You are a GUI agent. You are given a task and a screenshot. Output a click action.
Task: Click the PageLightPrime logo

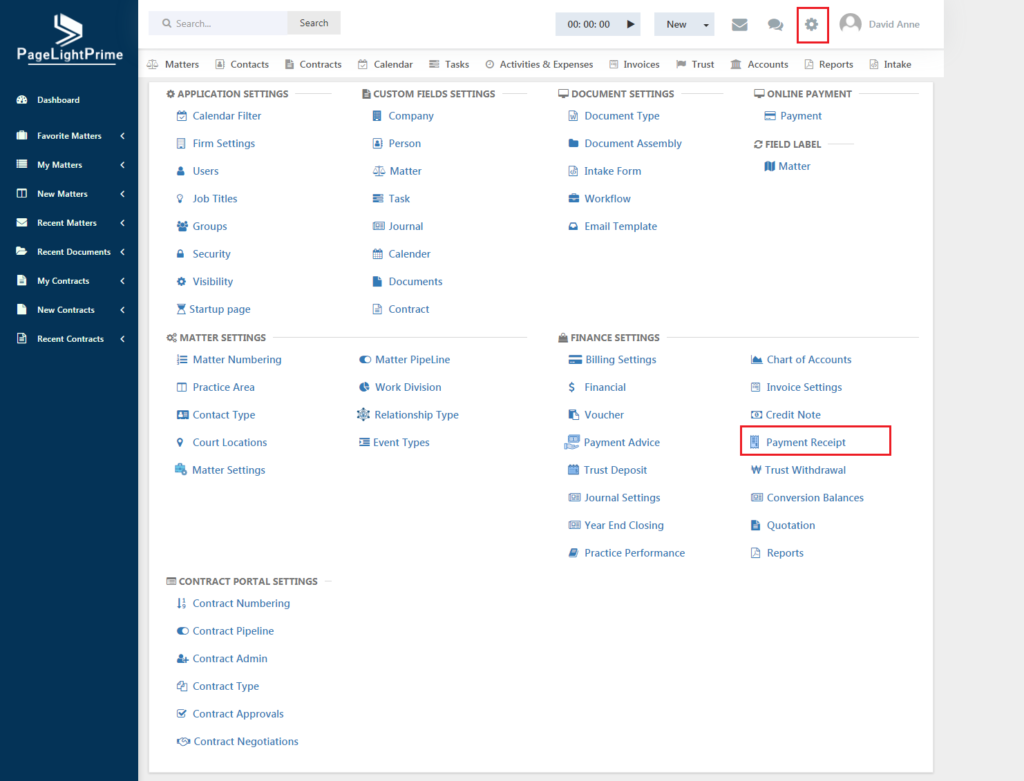[69, 39]
